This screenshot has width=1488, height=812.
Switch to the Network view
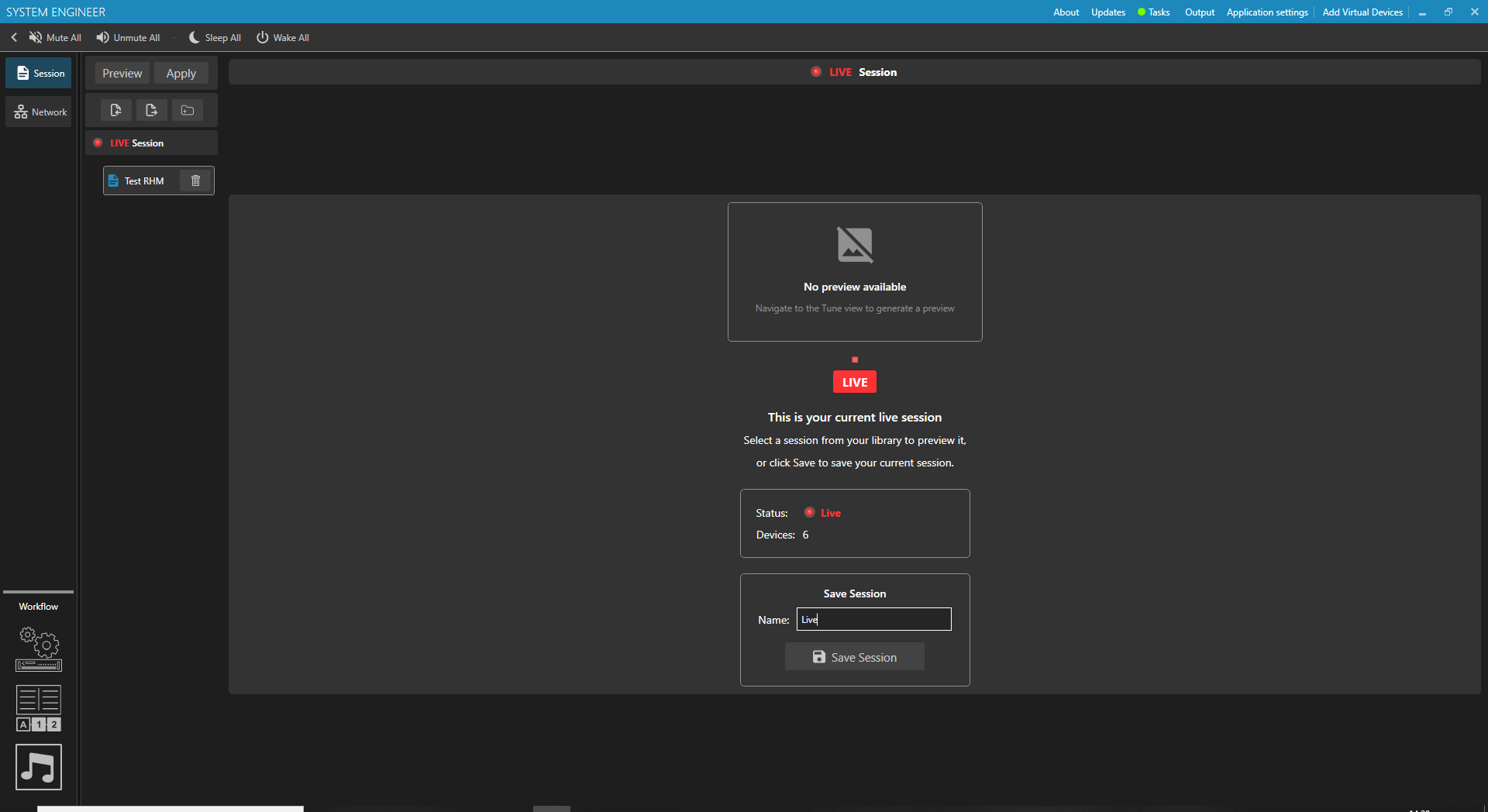[x=39, y=112]
